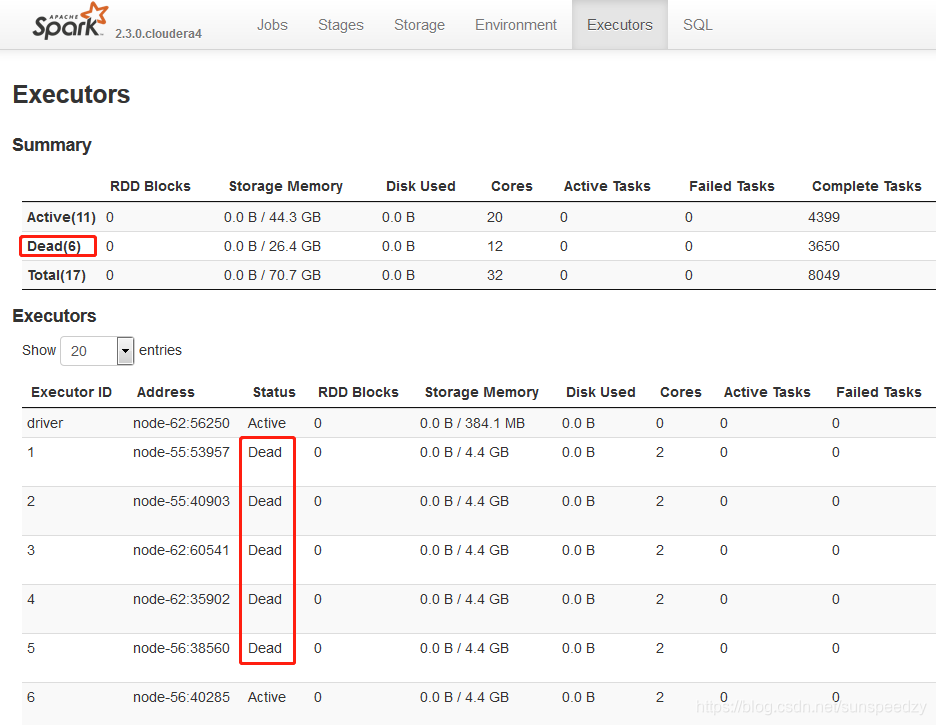Viewport: 936px width, 725px height.
Task: Click Active storage memory 0.0 B / 44.3 GB
Action: pyautogui.click(x=272, y=217)
